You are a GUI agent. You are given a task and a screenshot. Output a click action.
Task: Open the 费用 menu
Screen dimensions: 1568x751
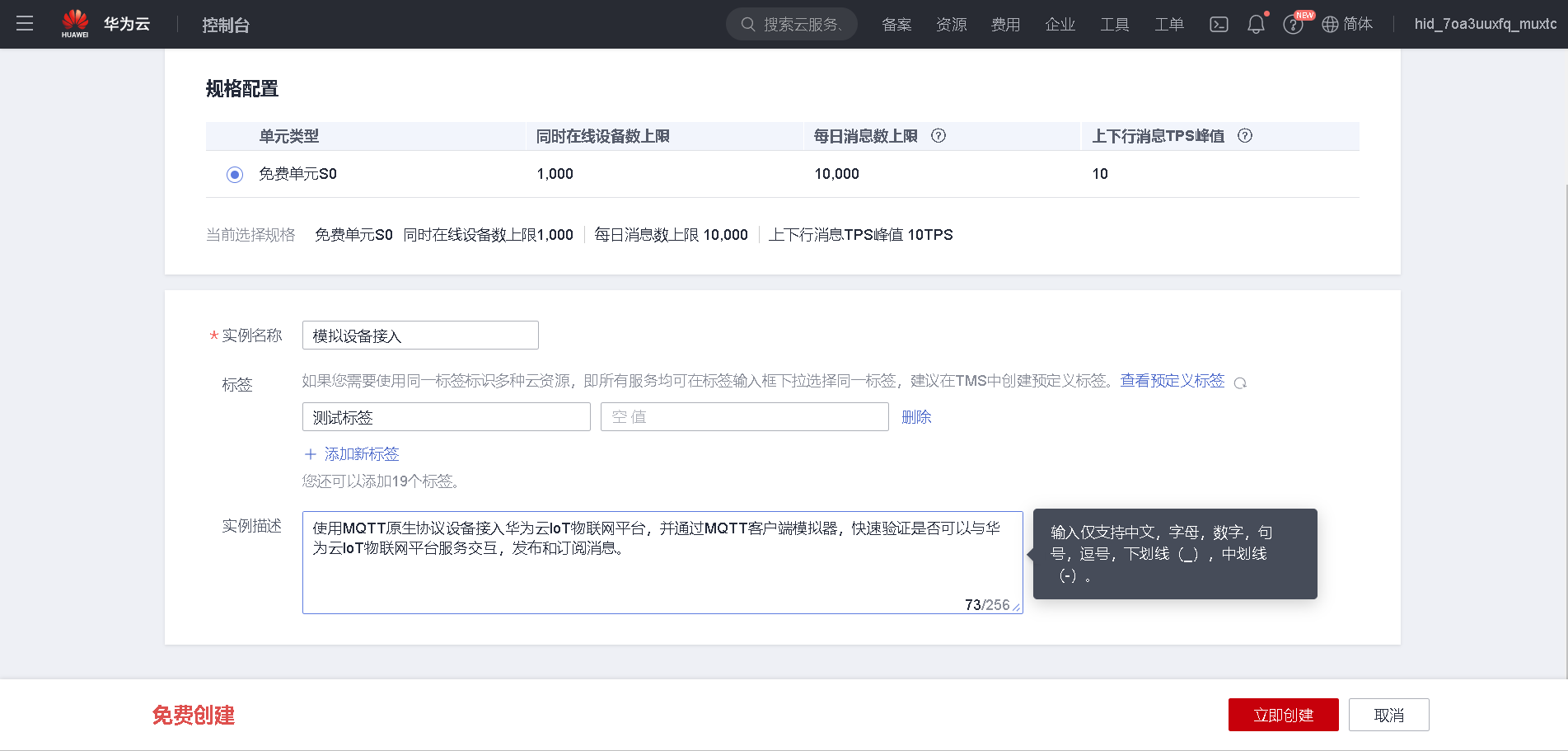pyautogui.click(x=1005, y=25)
